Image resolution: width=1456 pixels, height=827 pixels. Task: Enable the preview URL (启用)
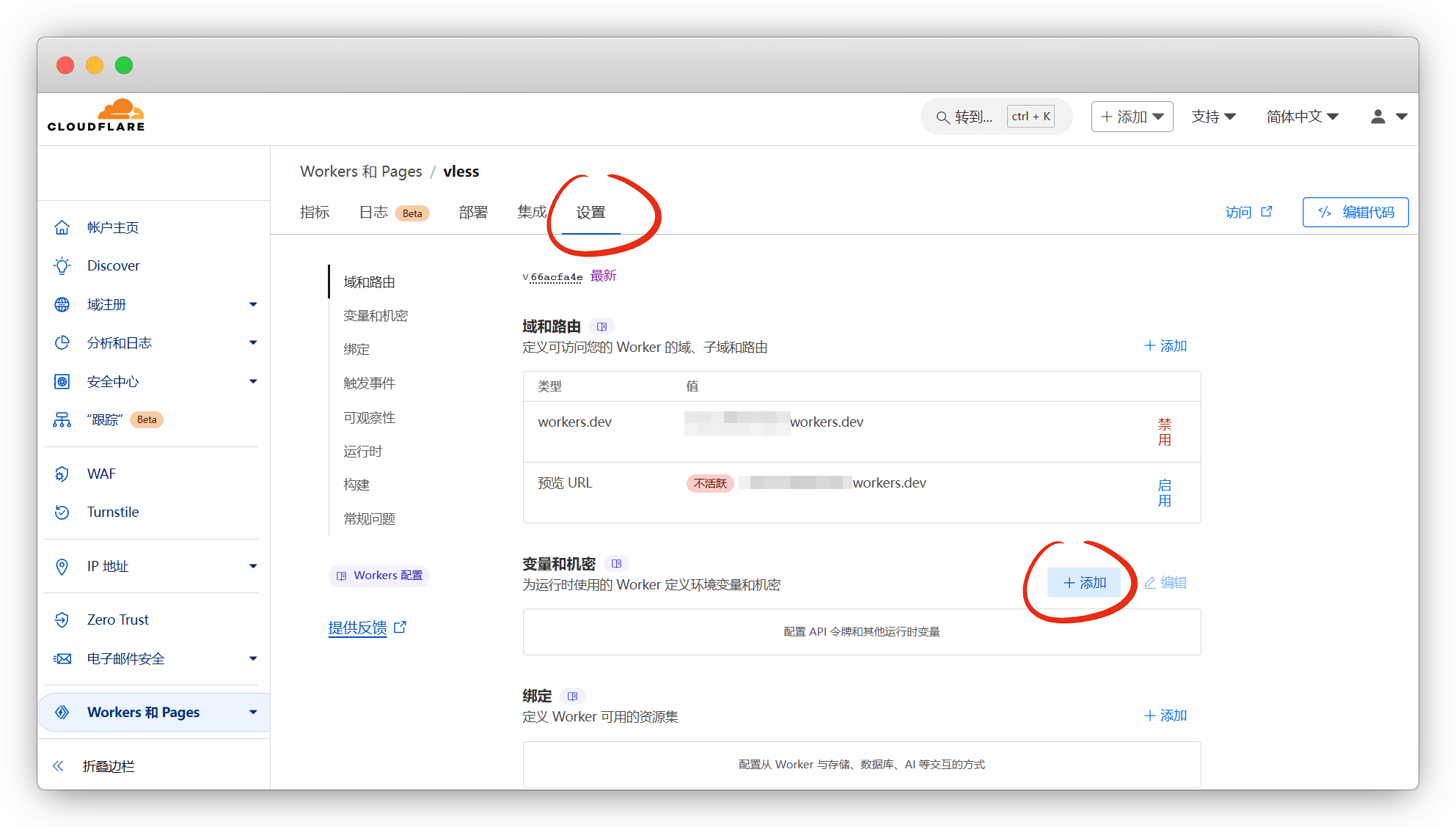click(1164, 493)
